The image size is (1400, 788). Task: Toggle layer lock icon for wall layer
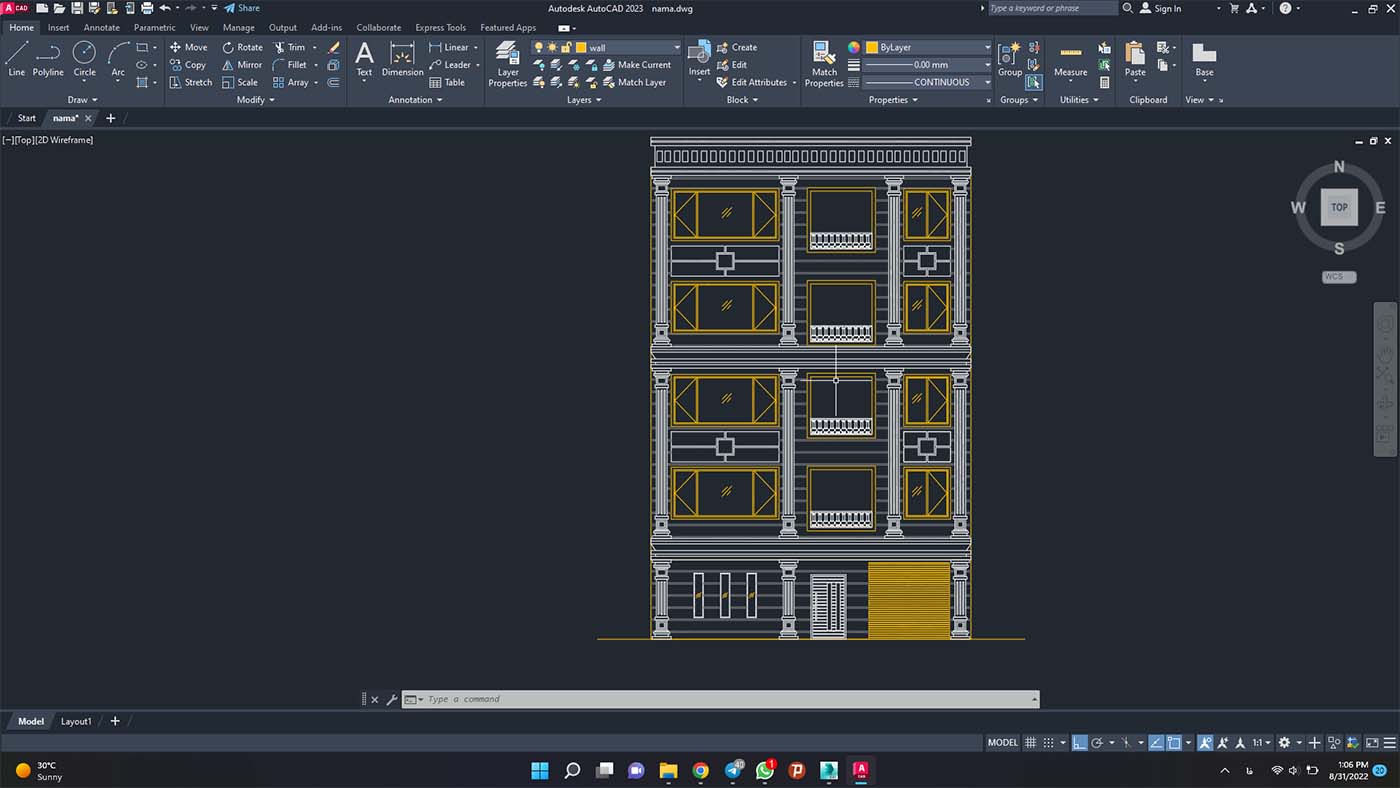pos(566,47)
